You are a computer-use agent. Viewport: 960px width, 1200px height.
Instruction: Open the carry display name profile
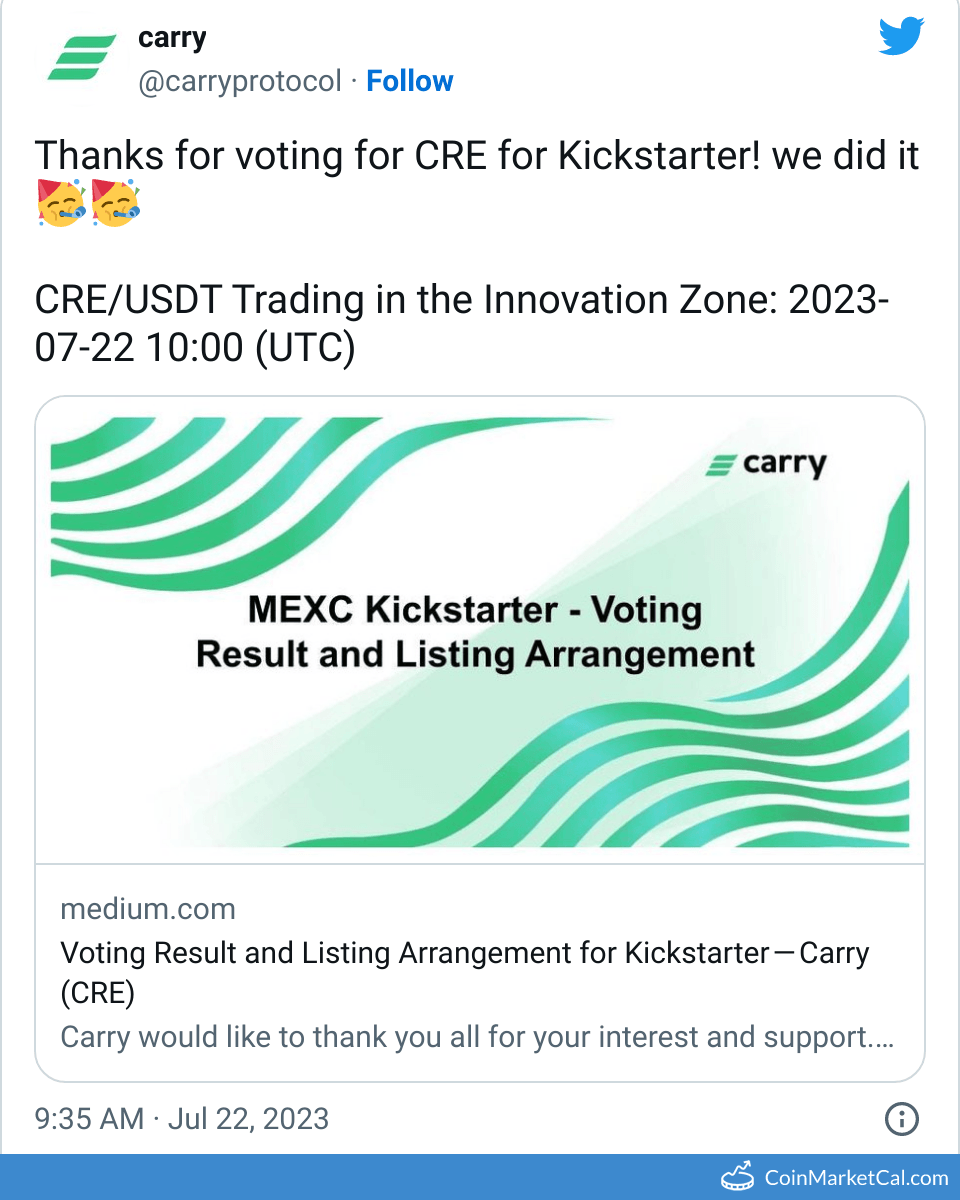(171, 38)
